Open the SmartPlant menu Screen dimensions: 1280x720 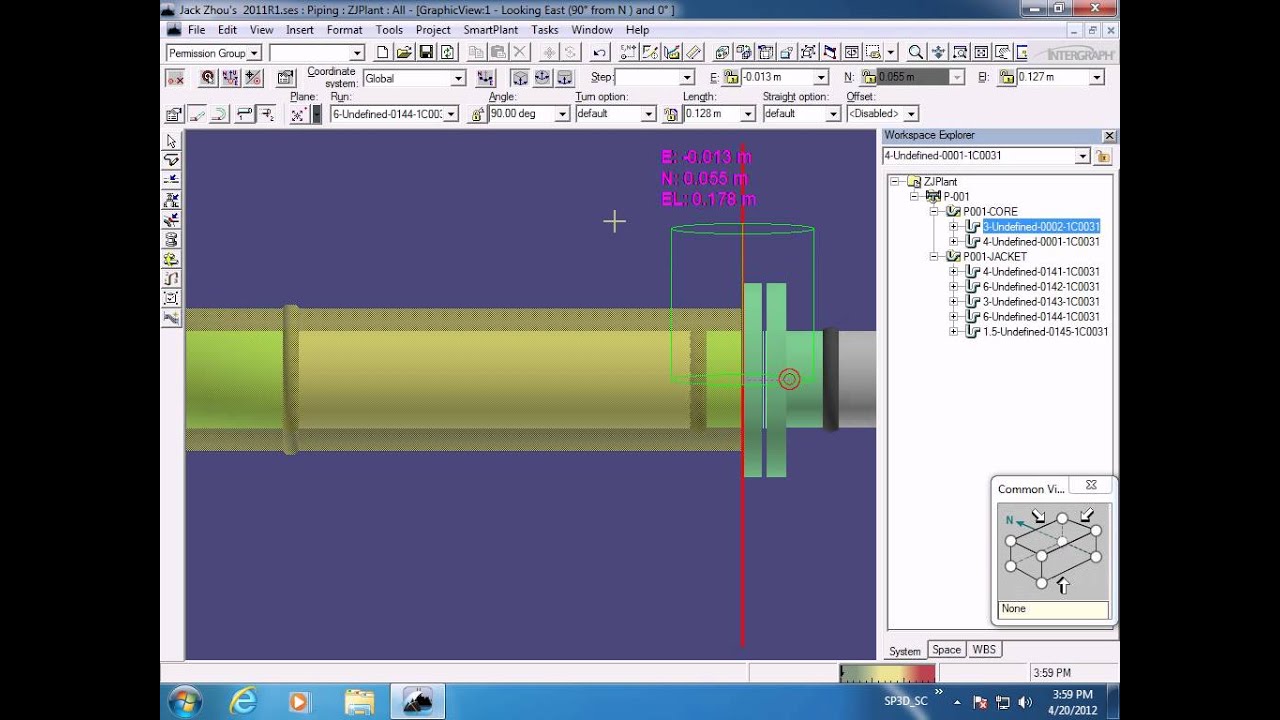click(490, 30)
